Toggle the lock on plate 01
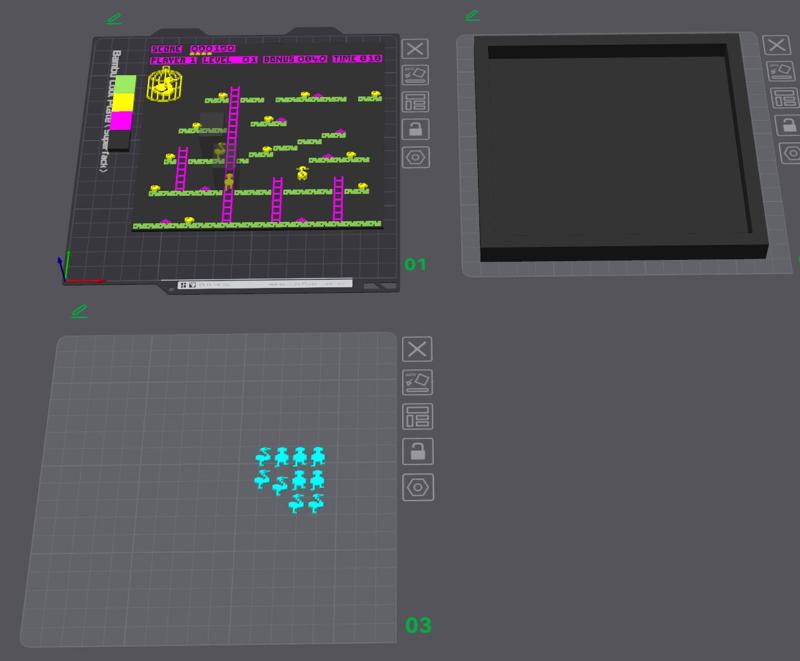The height and width of the screenshot is (661, 800). 415,130
